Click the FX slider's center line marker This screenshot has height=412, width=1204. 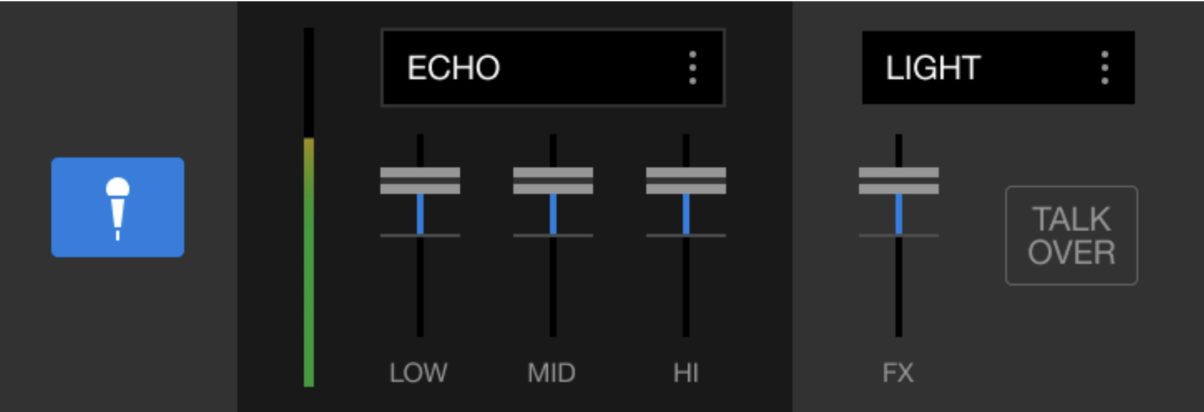point(899,236)
